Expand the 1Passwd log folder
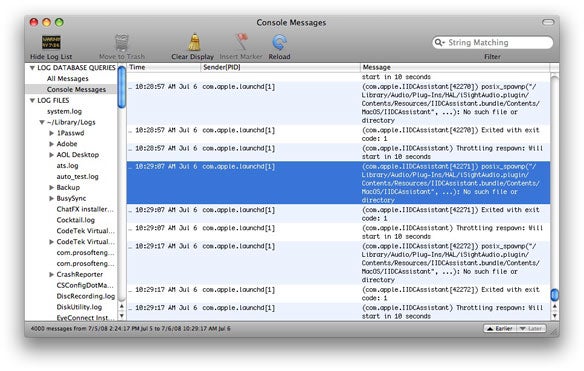 click(x=52, y=133)
